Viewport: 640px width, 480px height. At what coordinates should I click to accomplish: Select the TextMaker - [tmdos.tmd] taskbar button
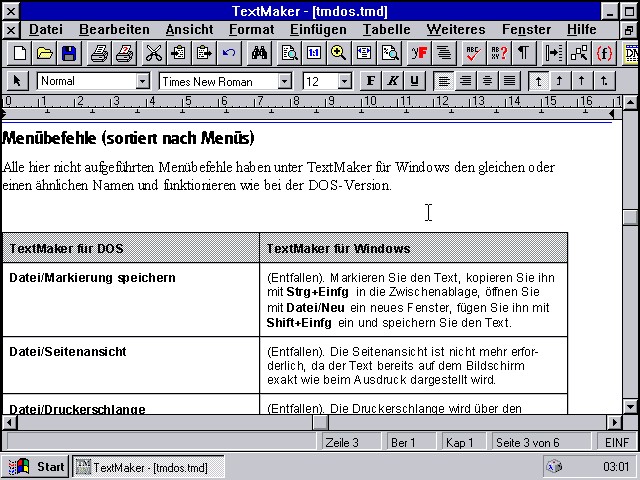pyautogui.click(x=149, y=467)
